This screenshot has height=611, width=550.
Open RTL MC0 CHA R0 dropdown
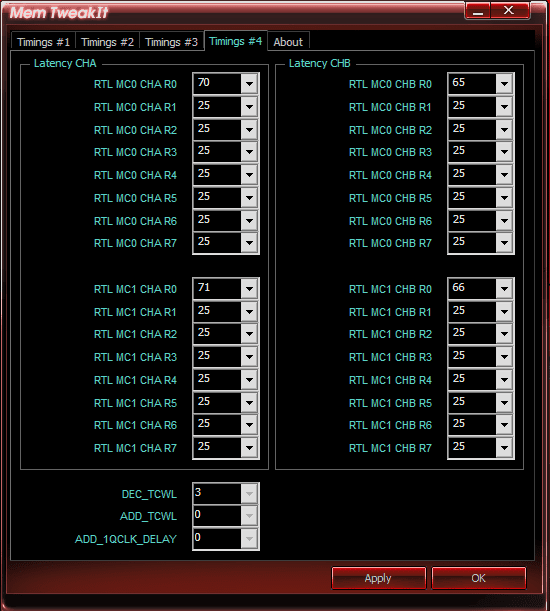tap(249, 84)
